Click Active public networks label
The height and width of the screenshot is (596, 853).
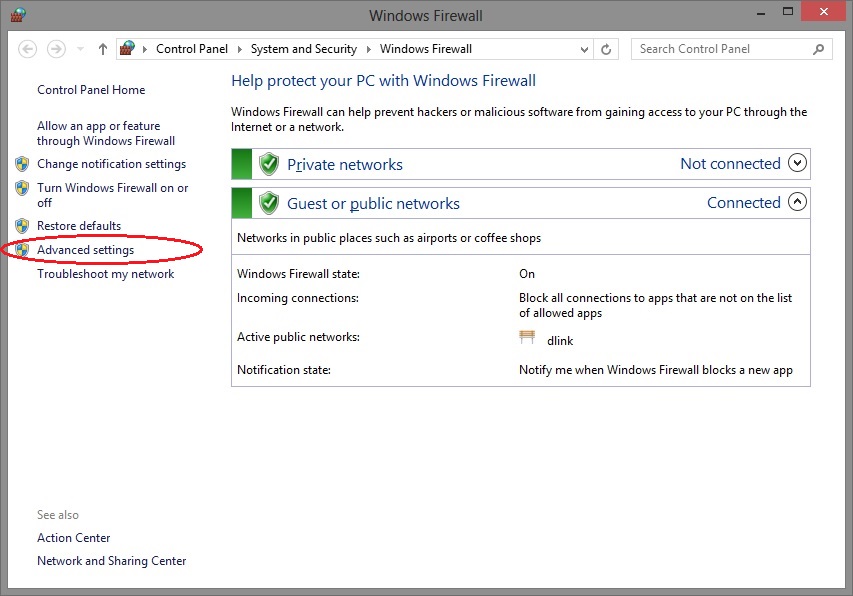pos(298,337)
